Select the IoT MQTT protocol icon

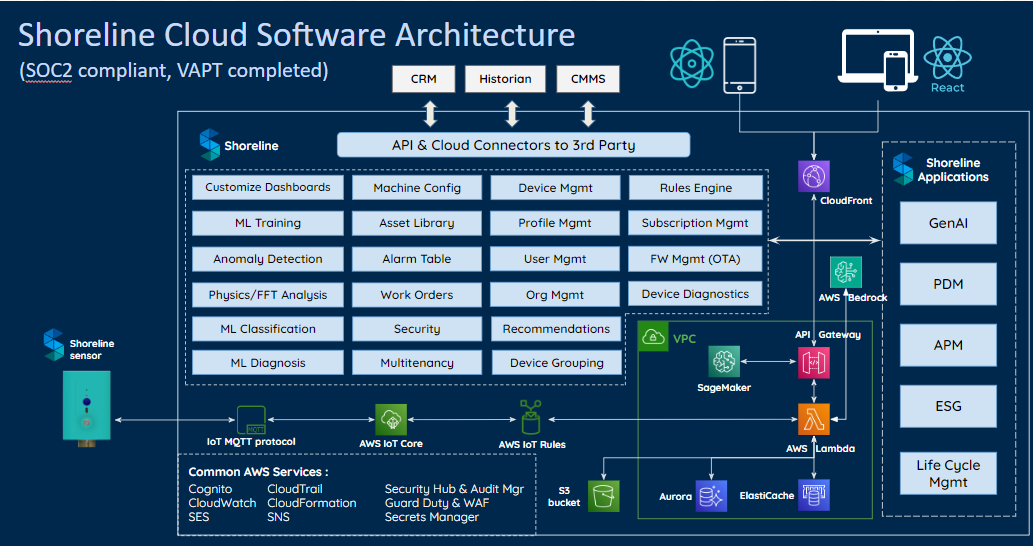(251, 420)
